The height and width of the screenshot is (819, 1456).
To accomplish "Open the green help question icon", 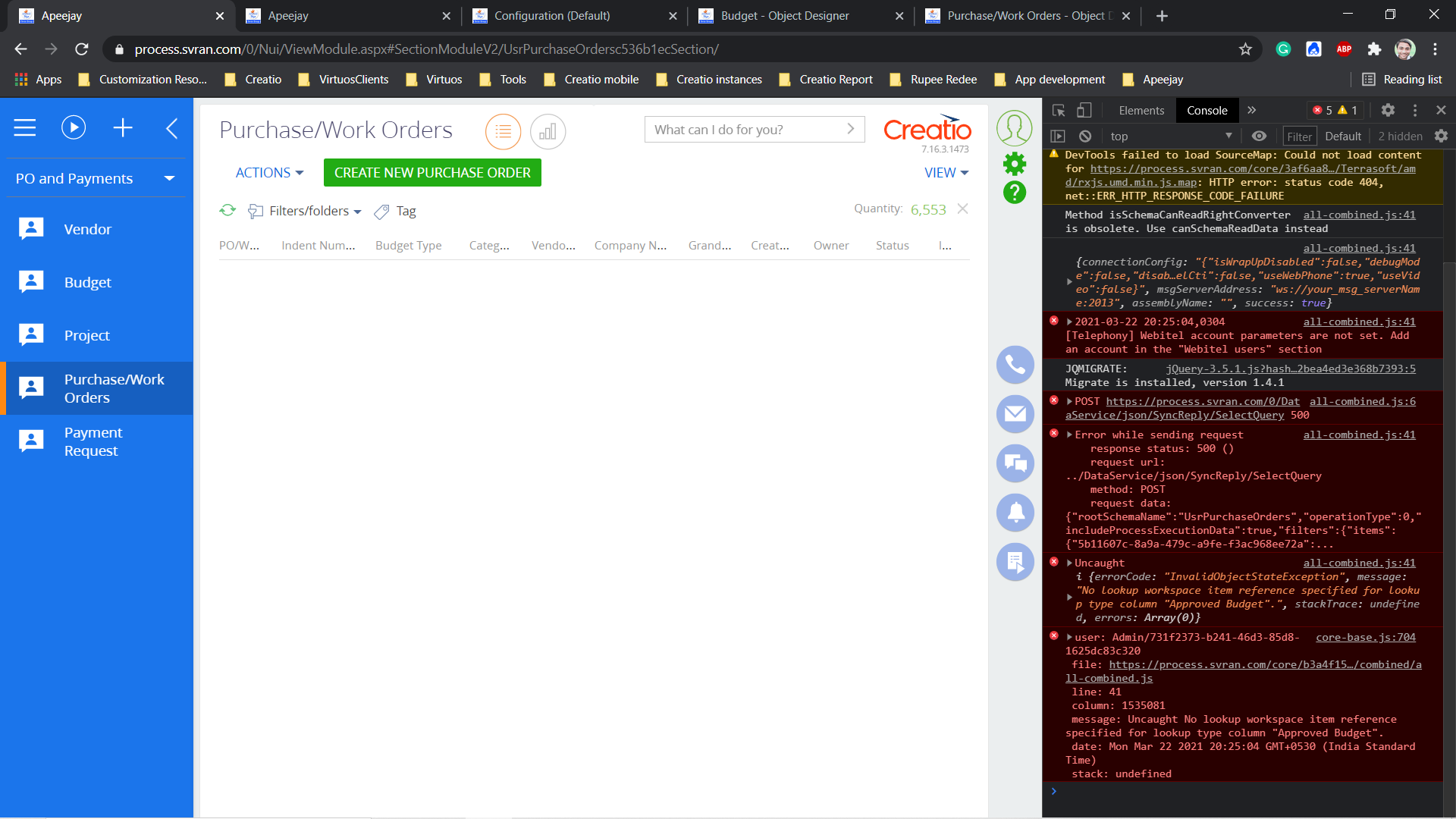I will coord(1015,193).
